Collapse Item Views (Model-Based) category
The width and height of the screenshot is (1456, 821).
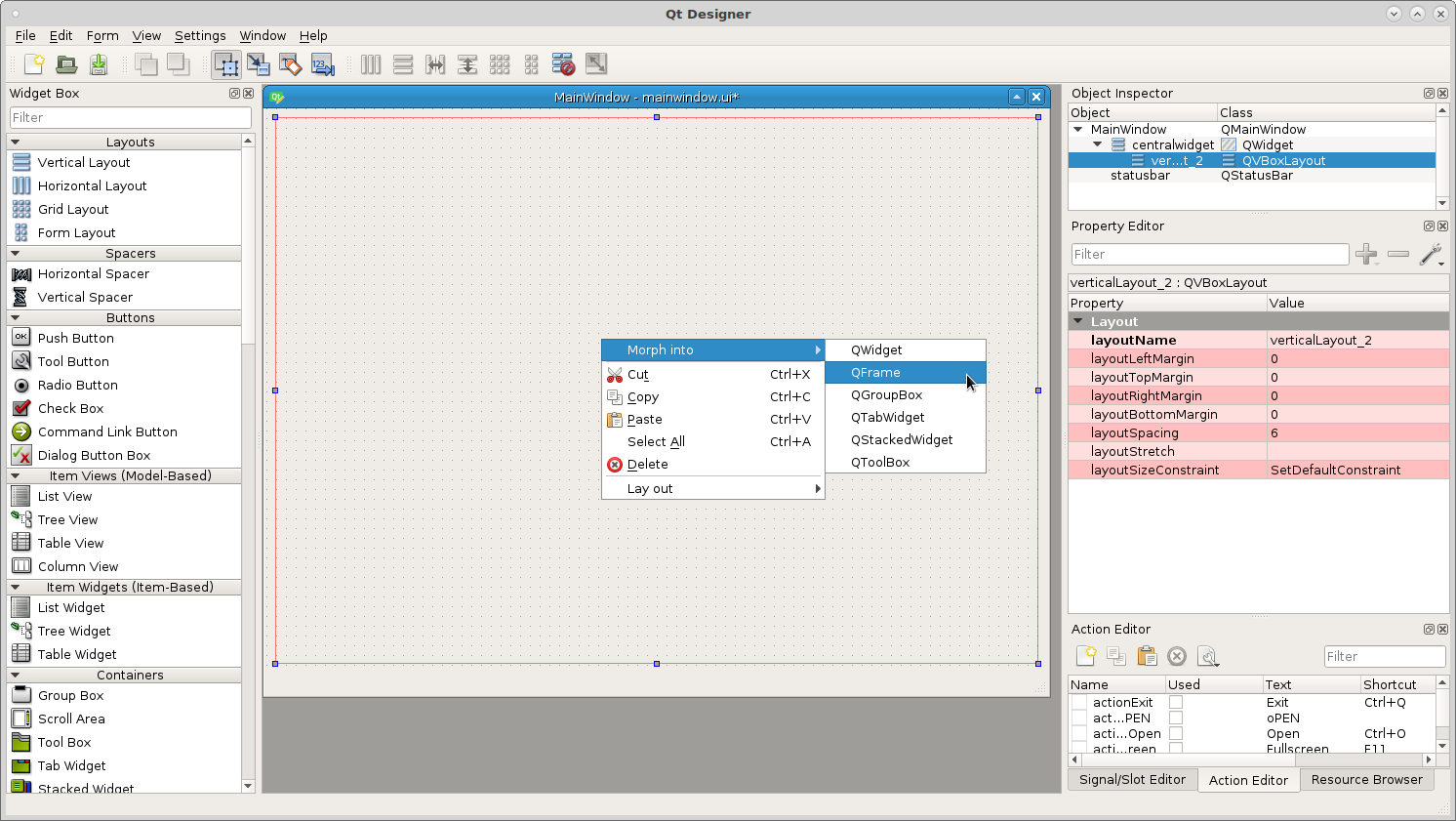click(x=16, y=475)
